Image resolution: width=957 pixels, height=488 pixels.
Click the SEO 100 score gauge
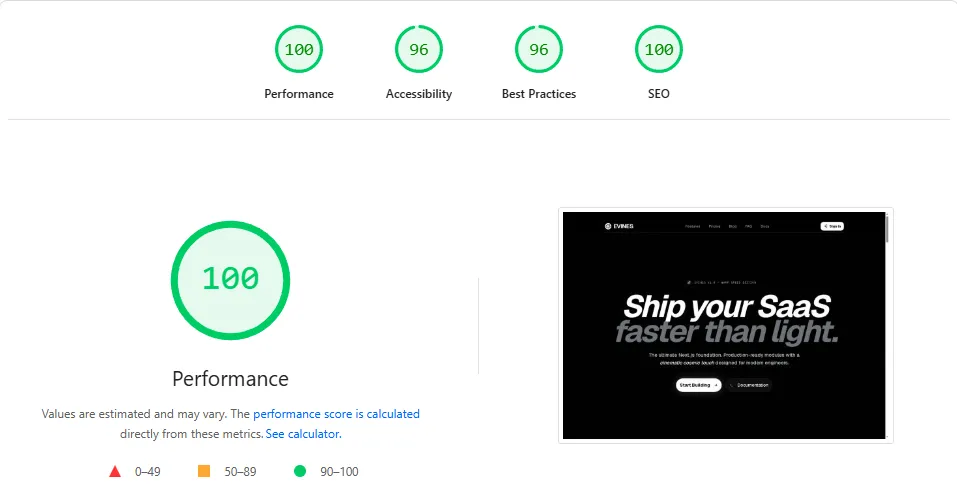(659, 49)
